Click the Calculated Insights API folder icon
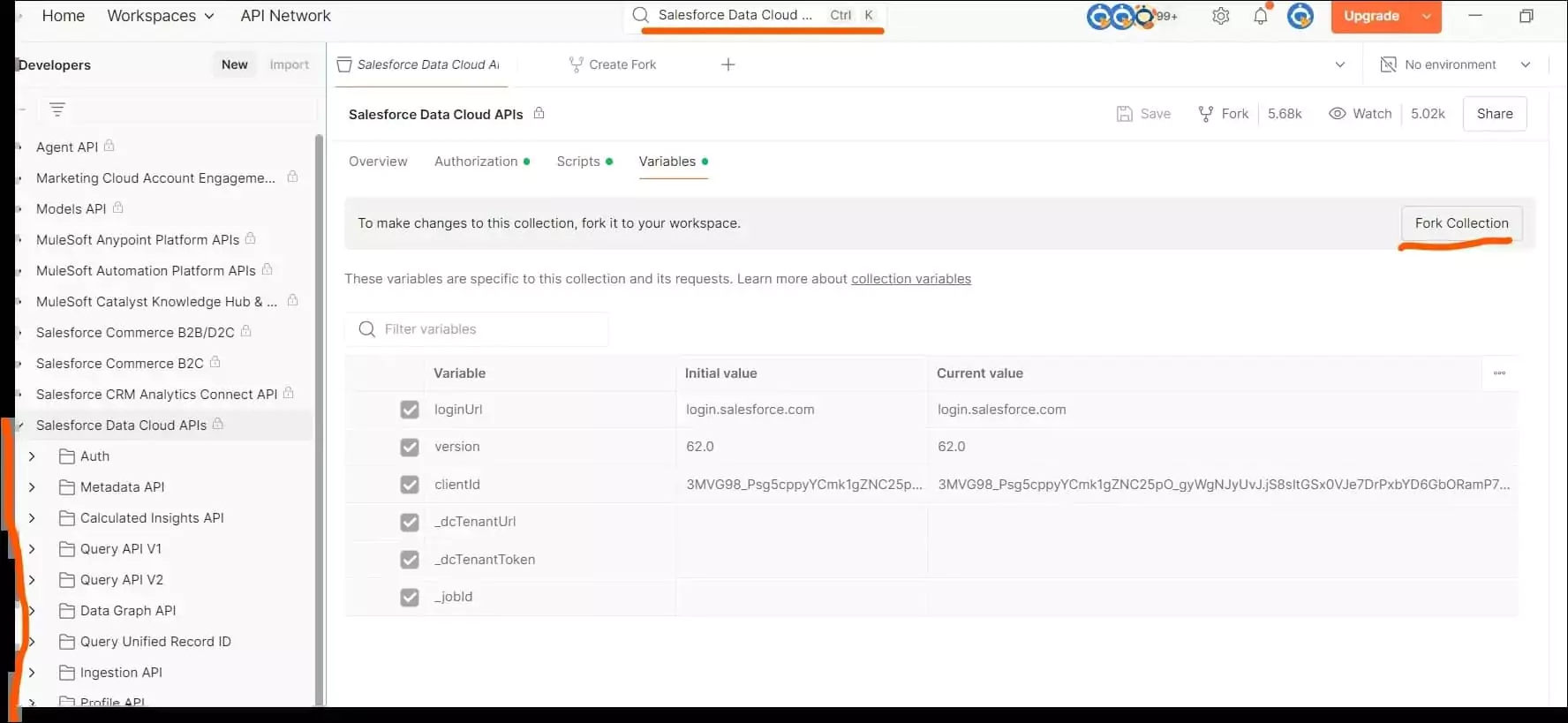The height and width of the screenshot is (723, 1568). point(66,518)
